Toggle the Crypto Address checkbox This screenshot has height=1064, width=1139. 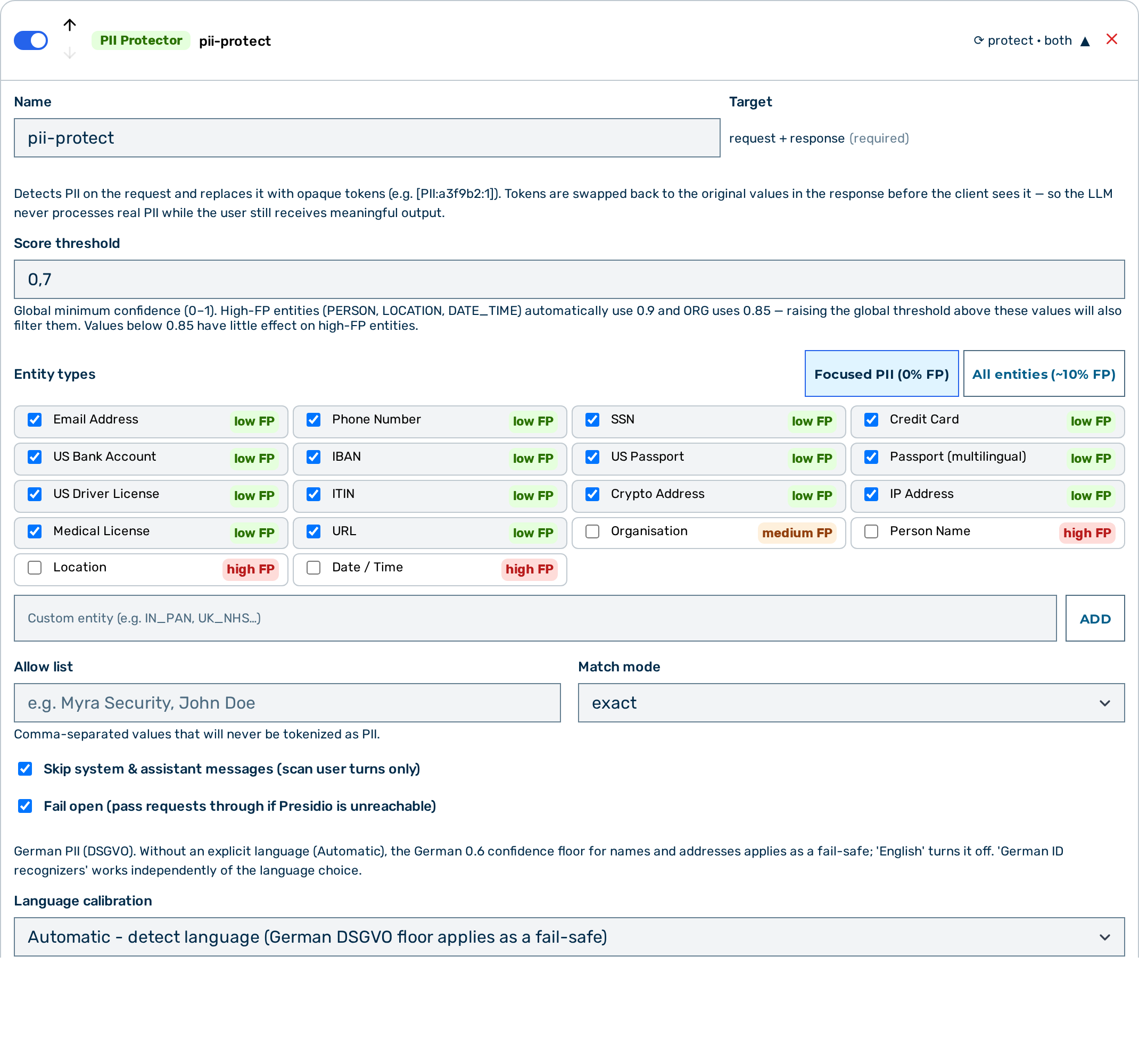point(592,494)
